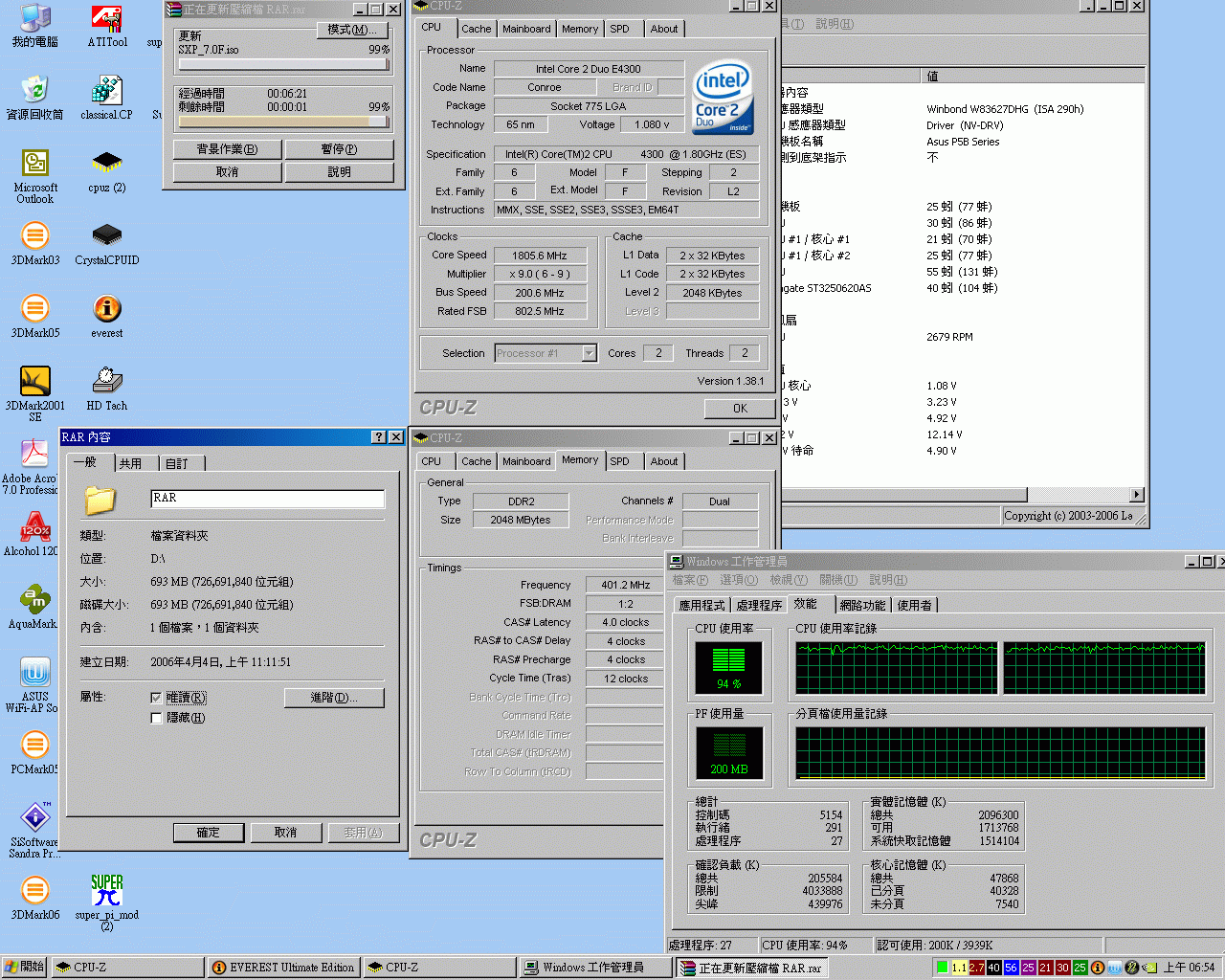Launch Microsoft Outlook from desktop
This screenshot has height=980, width=1225.
pos(34,178)
